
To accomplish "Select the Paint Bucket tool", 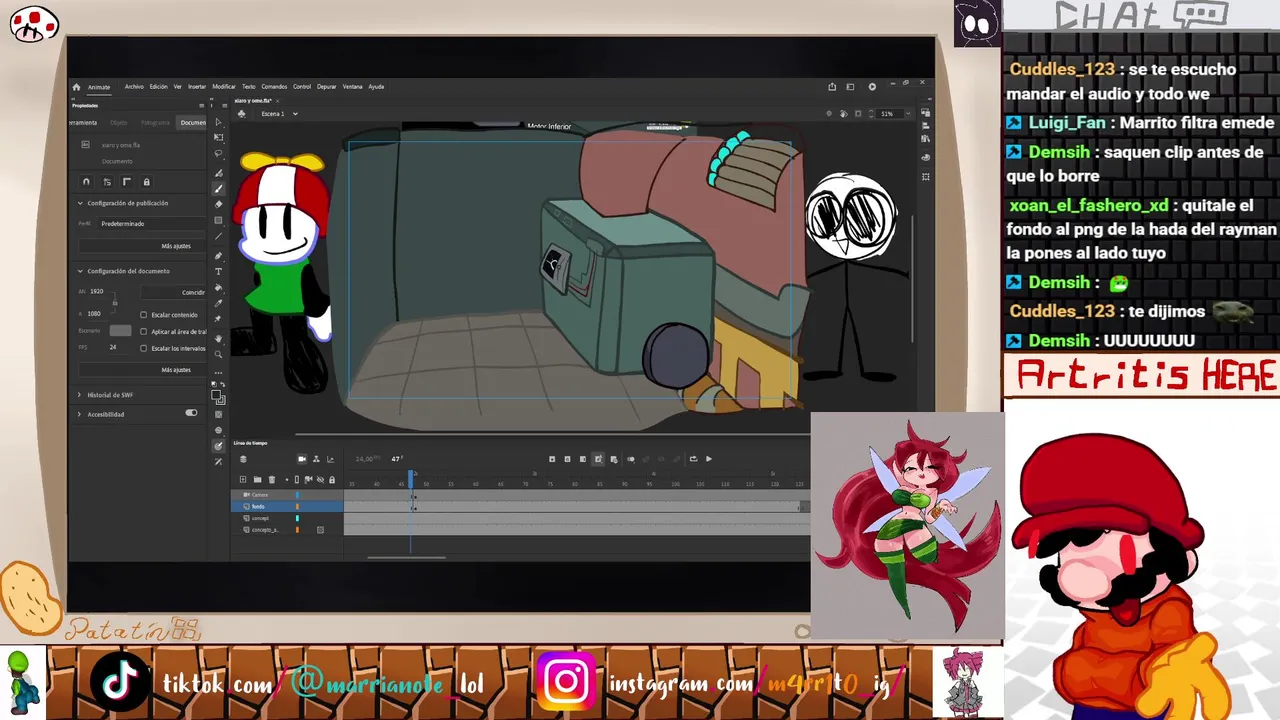I will [219, 287].
